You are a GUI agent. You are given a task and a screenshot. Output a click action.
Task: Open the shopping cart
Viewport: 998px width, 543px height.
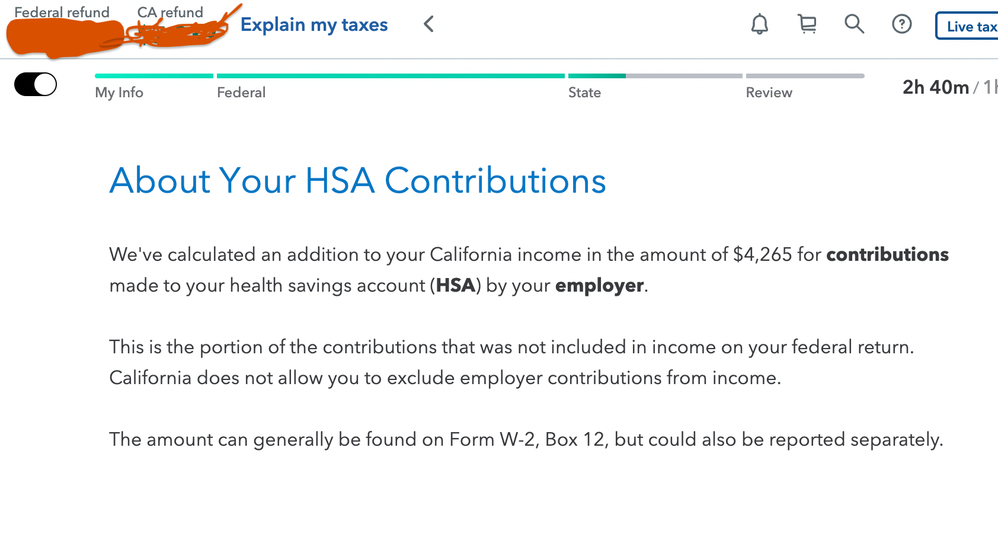(807, 24)
